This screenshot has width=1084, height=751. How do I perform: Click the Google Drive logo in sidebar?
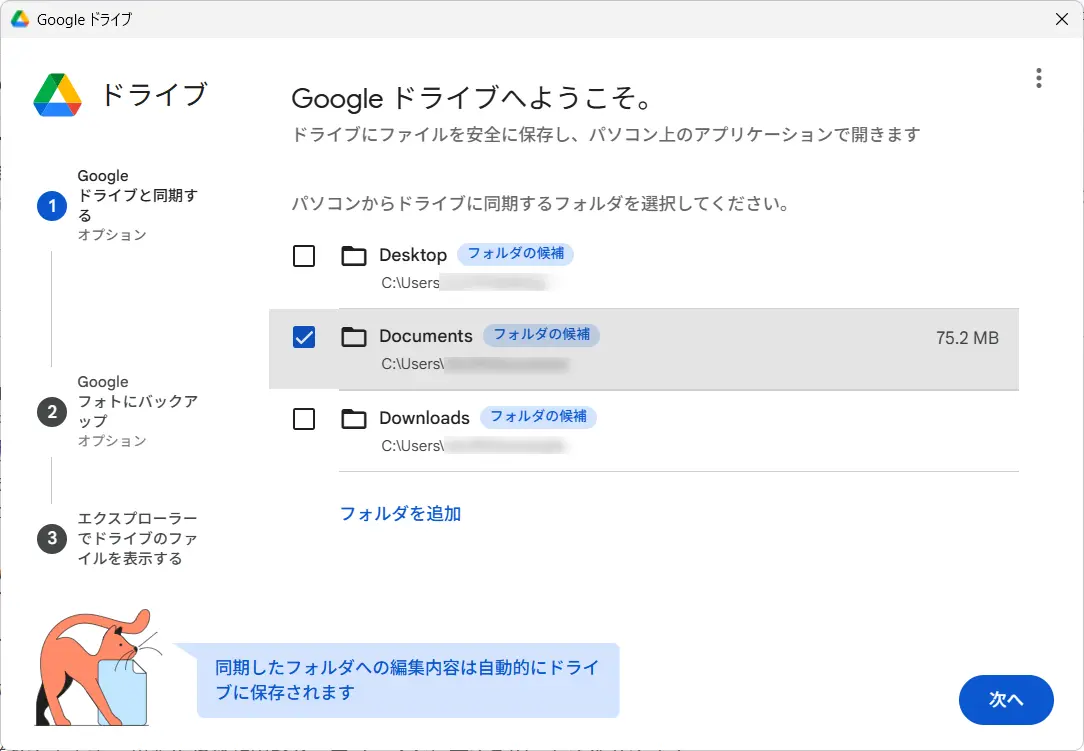(x=57, y=95)
